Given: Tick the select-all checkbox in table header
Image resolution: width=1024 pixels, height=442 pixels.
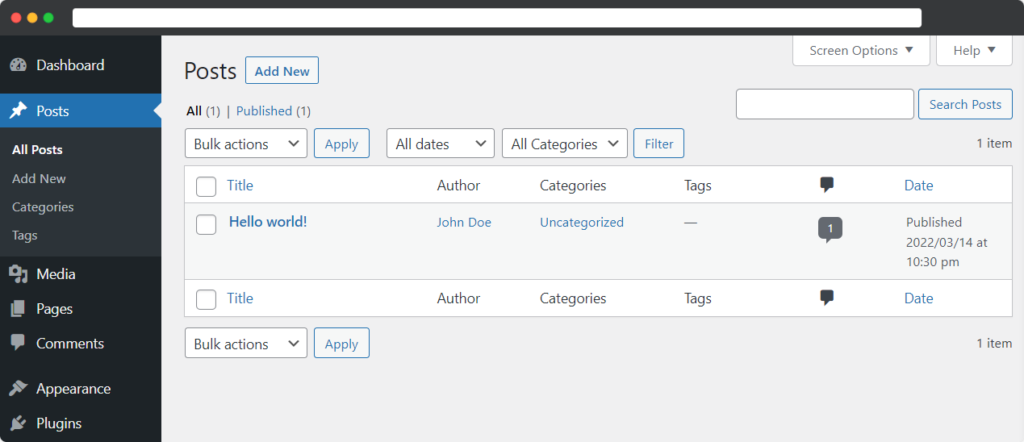Looking at the screenshot, I should pyautogui.click(x=206, y=187).
